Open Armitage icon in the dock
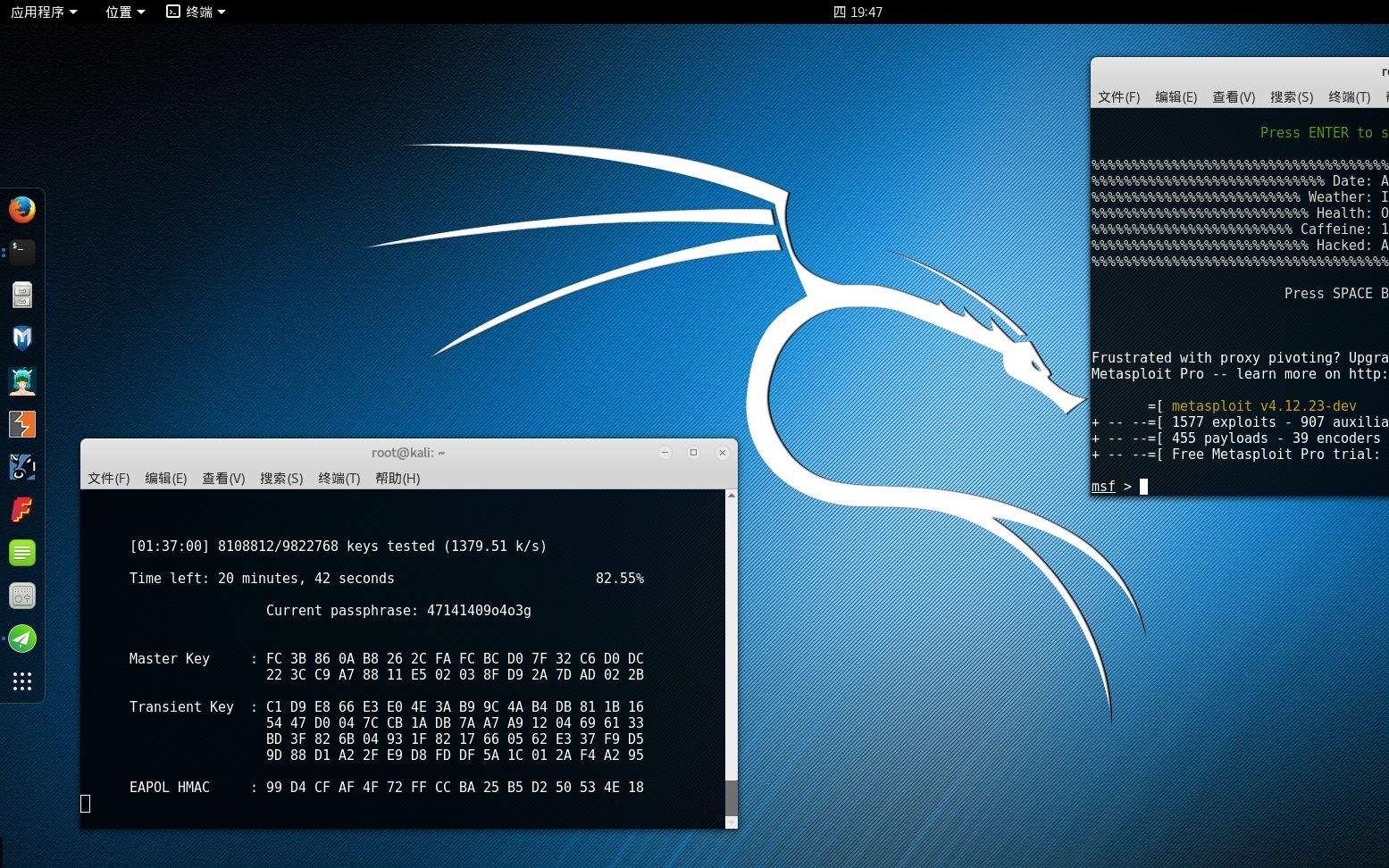Screen dimensions: 1389x868 click(22, 381)
